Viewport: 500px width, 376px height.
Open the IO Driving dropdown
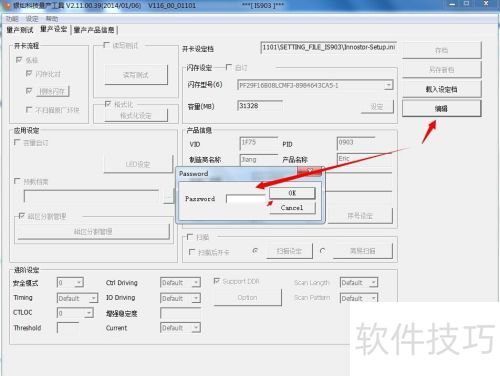click(196, 298)
